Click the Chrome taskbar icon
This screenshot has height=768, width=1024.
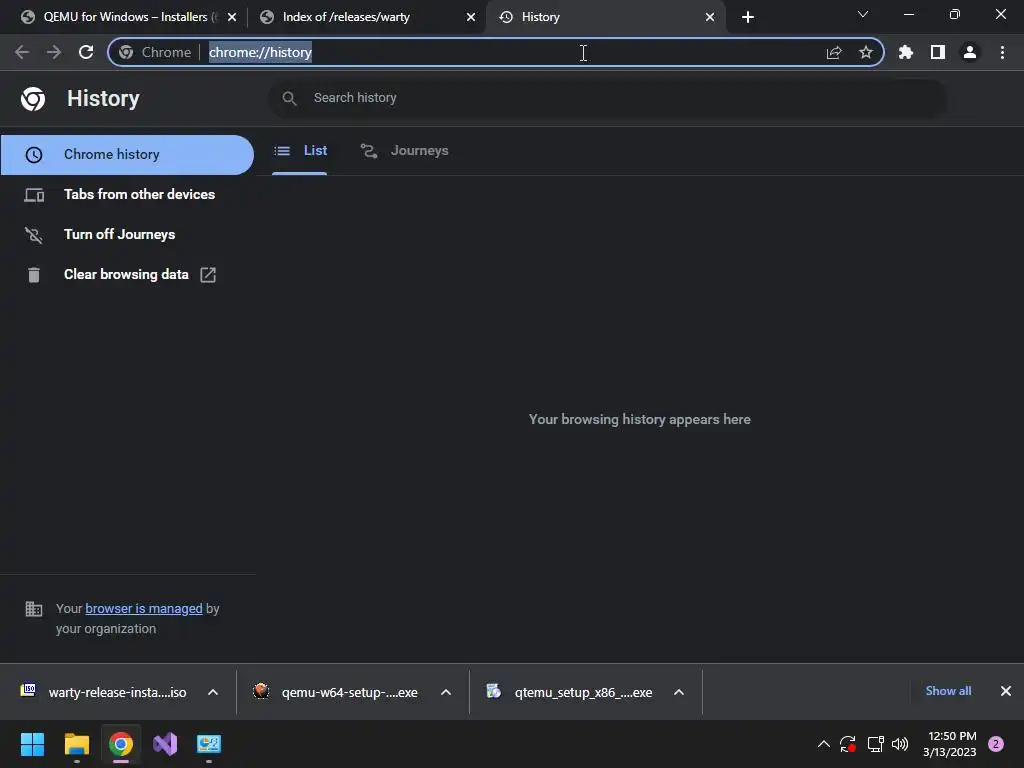121,744
